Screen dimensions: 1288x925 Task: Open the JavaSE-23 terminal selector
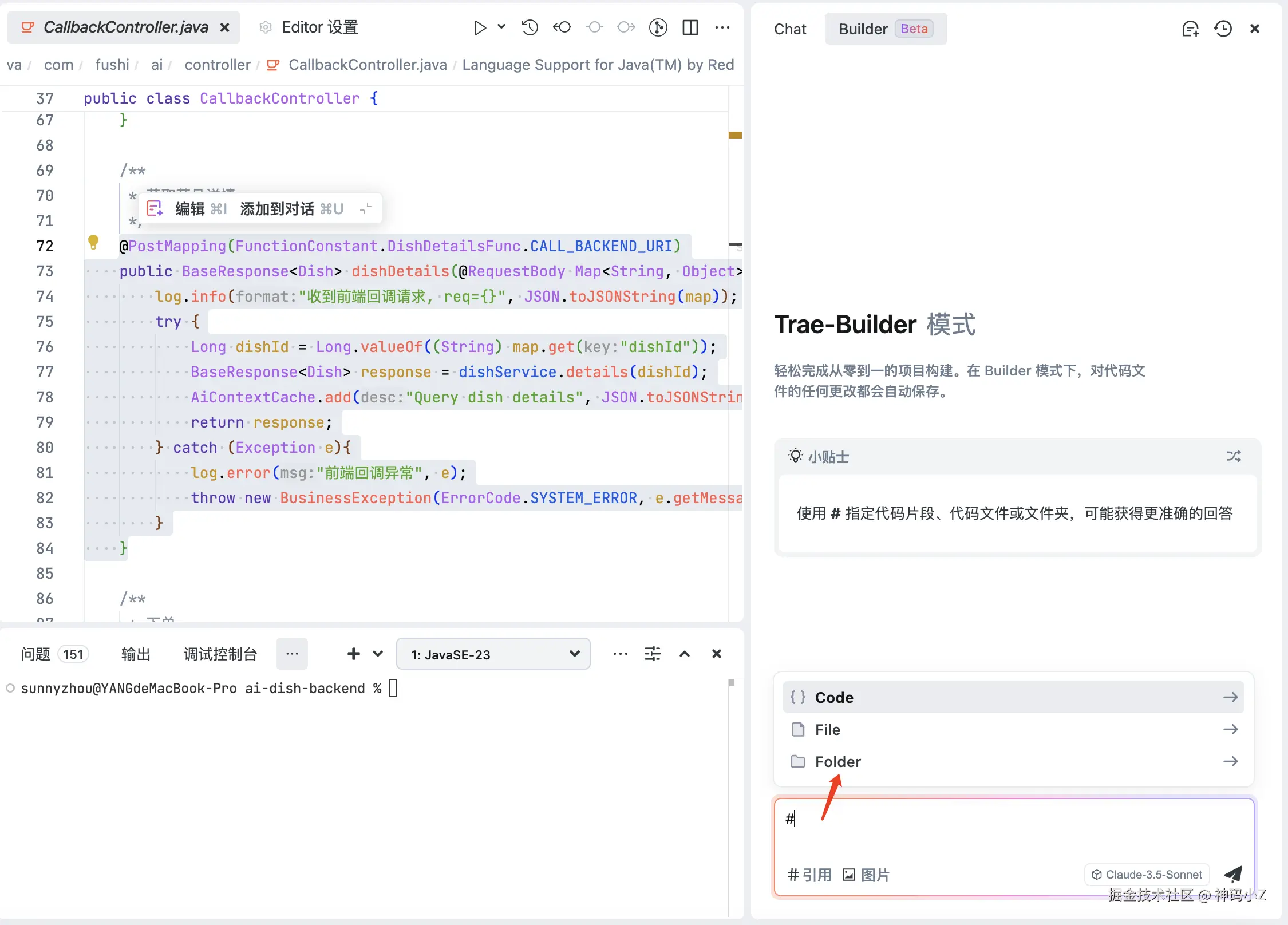[493, 654]
